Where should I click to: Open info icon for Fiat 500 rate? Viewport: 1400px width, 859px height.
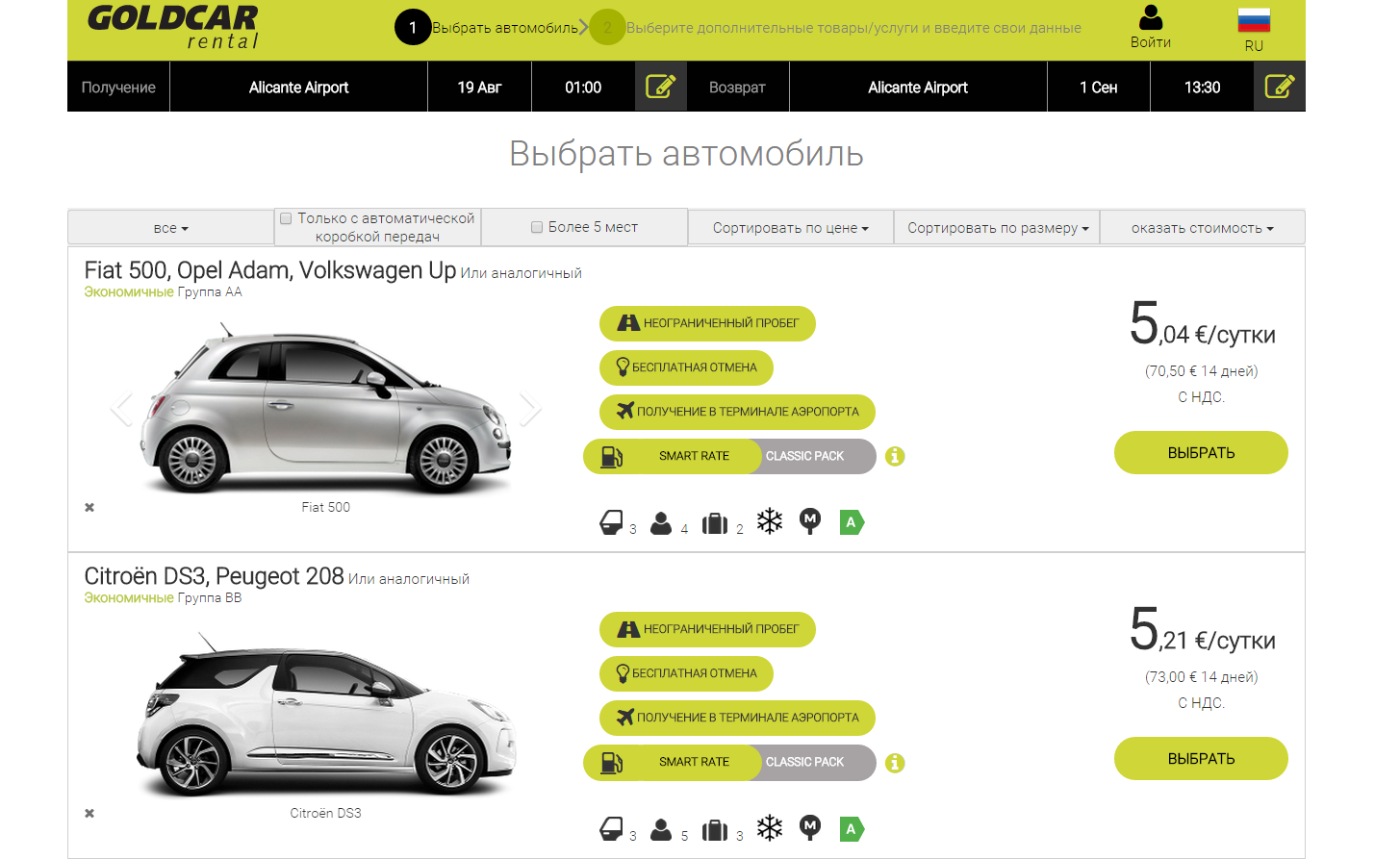tap(895, 456)
